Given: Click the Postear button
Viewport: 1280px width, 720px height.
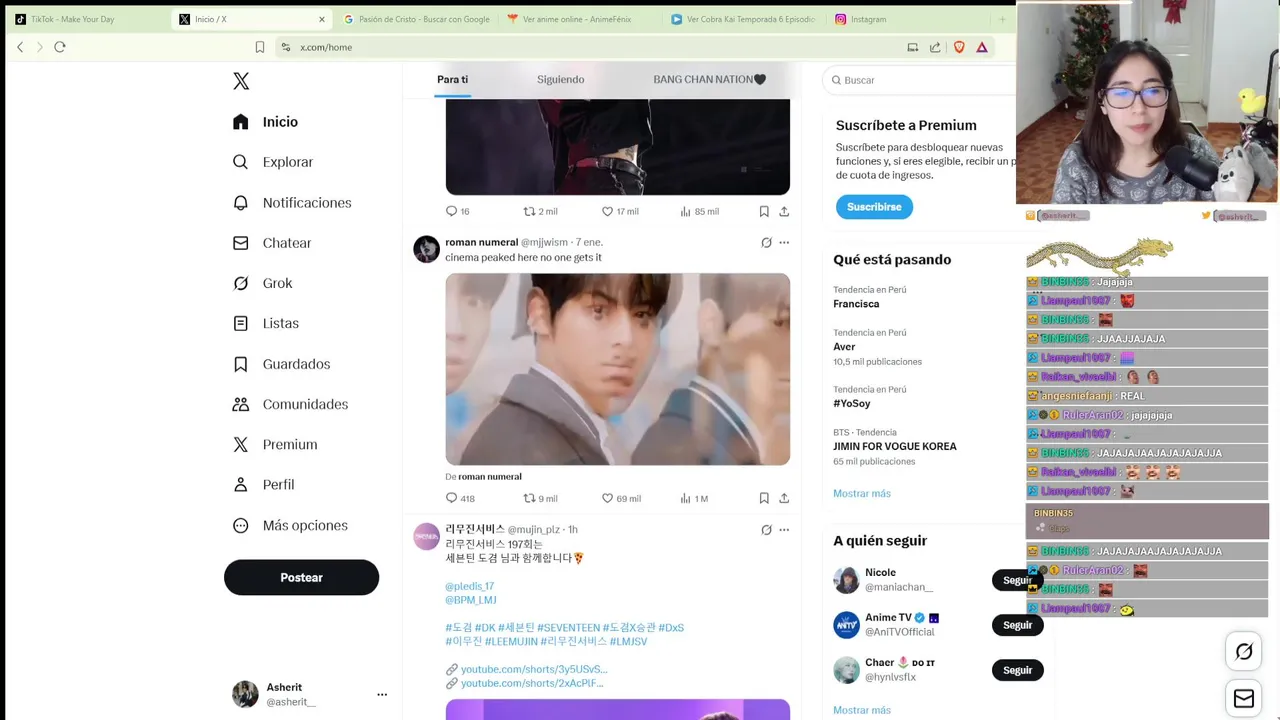Looking at the screenshot, I should click(x=301, y=577).
